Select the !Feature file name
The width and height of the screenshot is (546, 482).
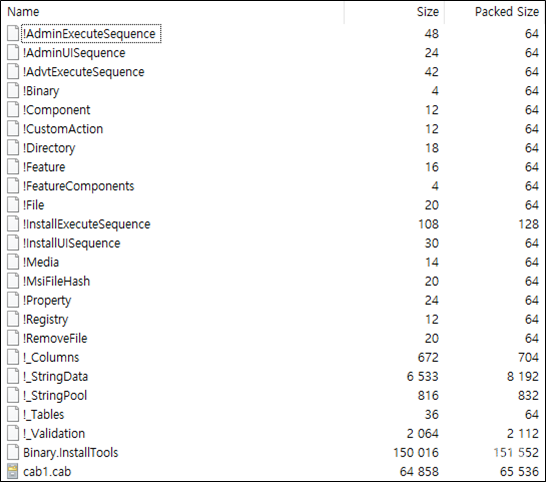(44, 167)
